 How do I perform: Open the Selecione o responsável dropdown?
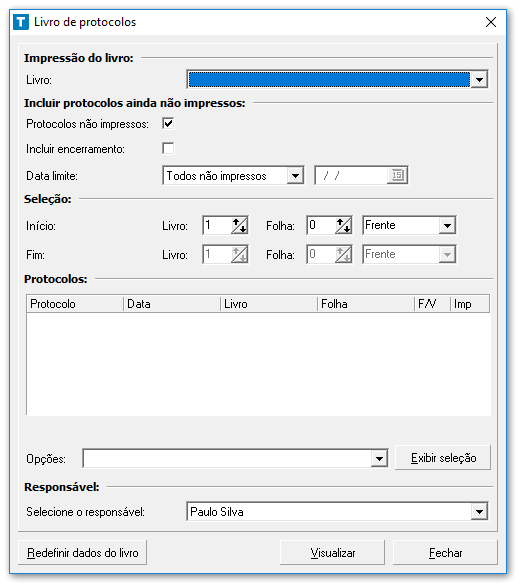tap(479, 512)
